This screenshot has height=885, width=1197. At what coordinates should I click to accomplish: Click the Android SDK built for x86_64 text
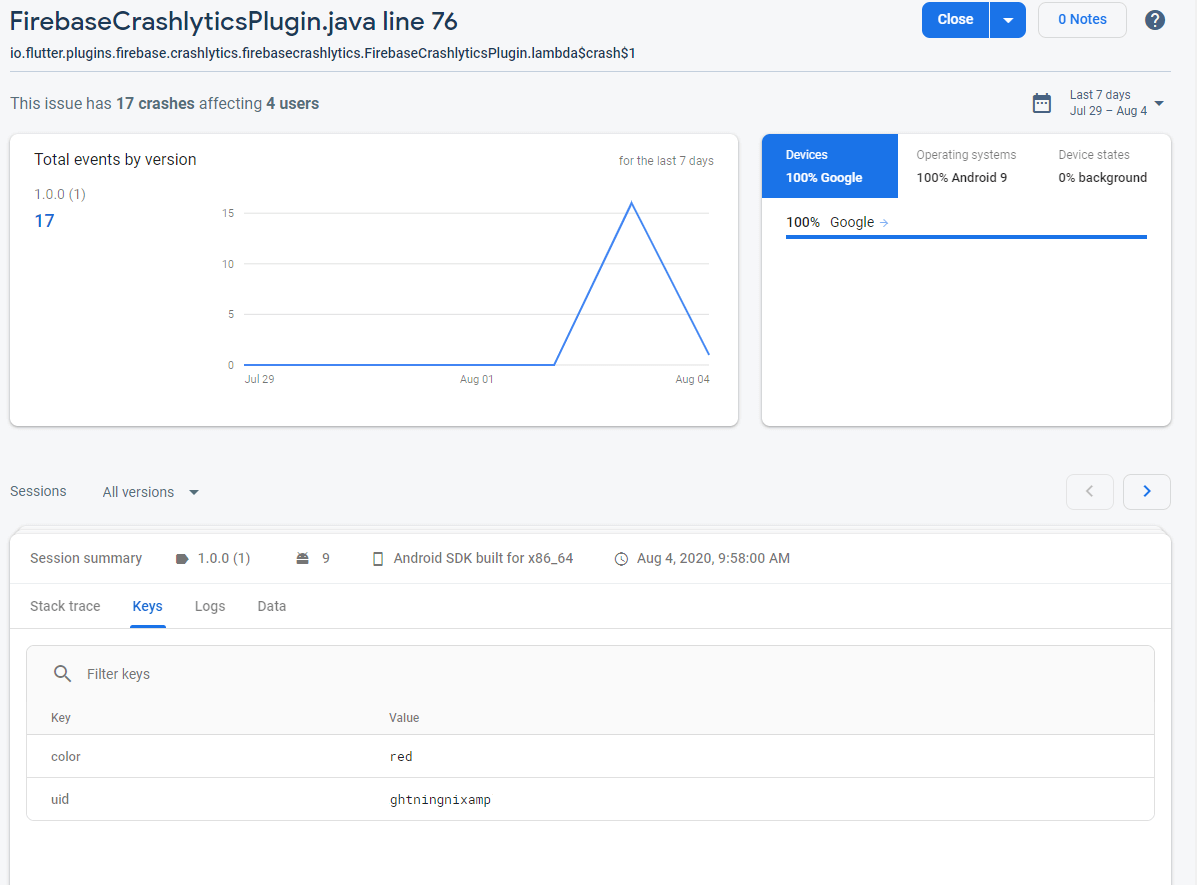click(x=483, y=558)
